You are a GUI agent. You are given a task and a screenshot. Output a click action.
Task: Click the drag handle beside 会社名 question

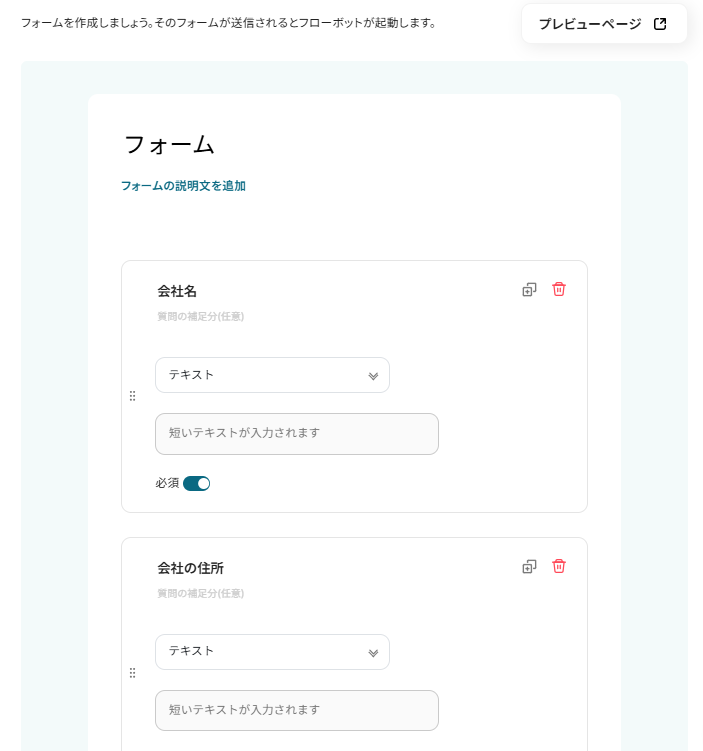[132, 396]
